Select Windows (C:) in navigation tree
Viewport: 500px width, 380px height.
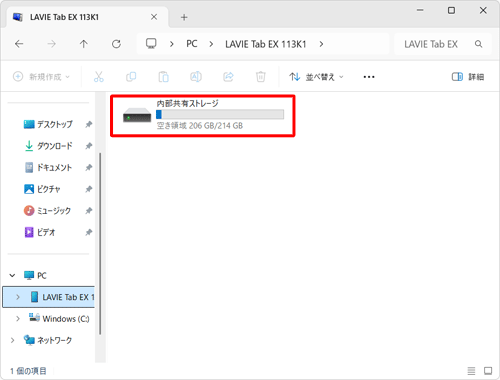tap(59, 319)
